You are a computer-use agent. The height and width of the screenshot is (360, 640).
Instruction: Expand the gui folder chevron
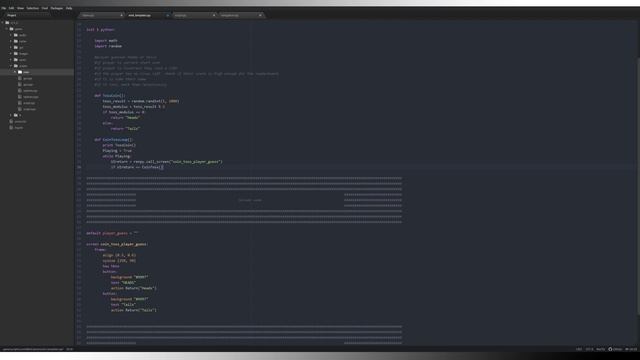[11, 47]
